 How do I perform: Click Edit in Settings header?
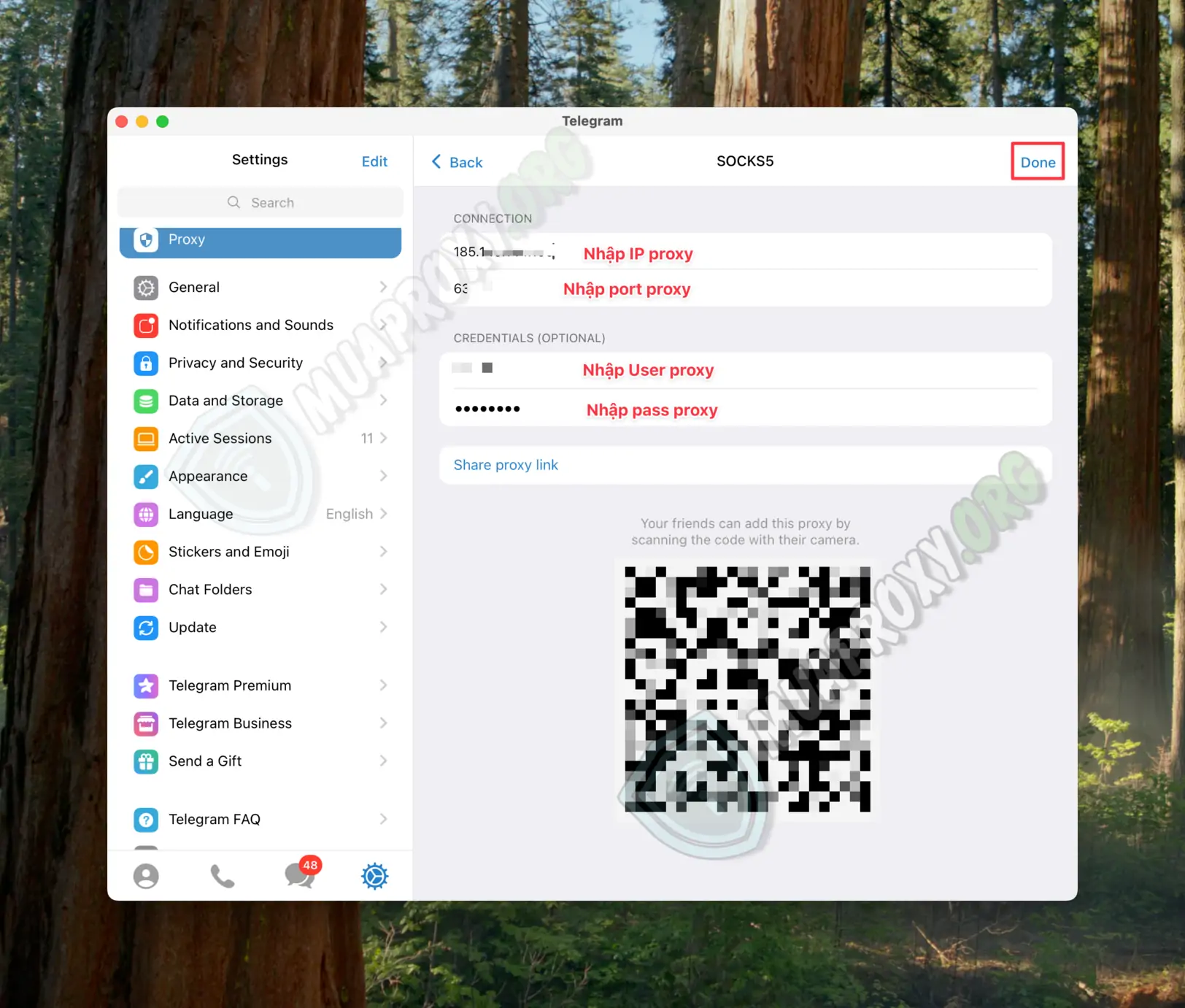click(374, 161)
